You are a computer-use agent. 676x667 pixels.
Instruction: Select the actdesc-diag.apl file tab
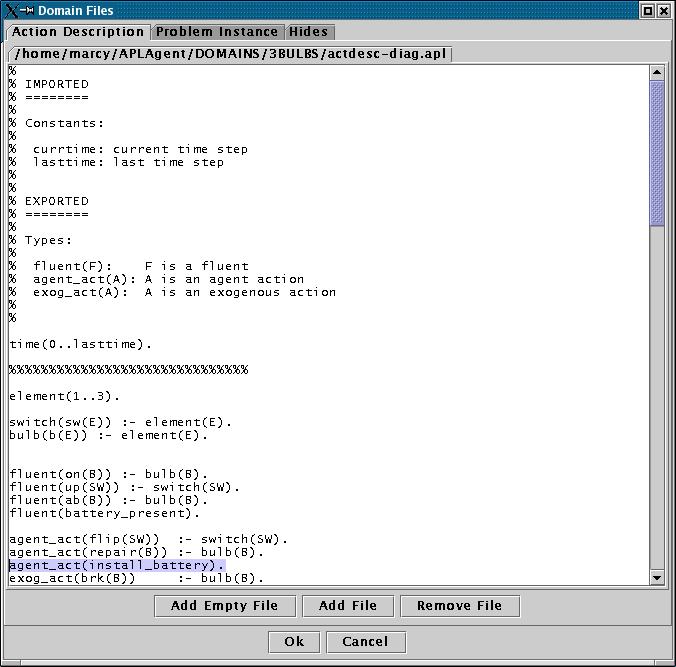coord(230,53)
